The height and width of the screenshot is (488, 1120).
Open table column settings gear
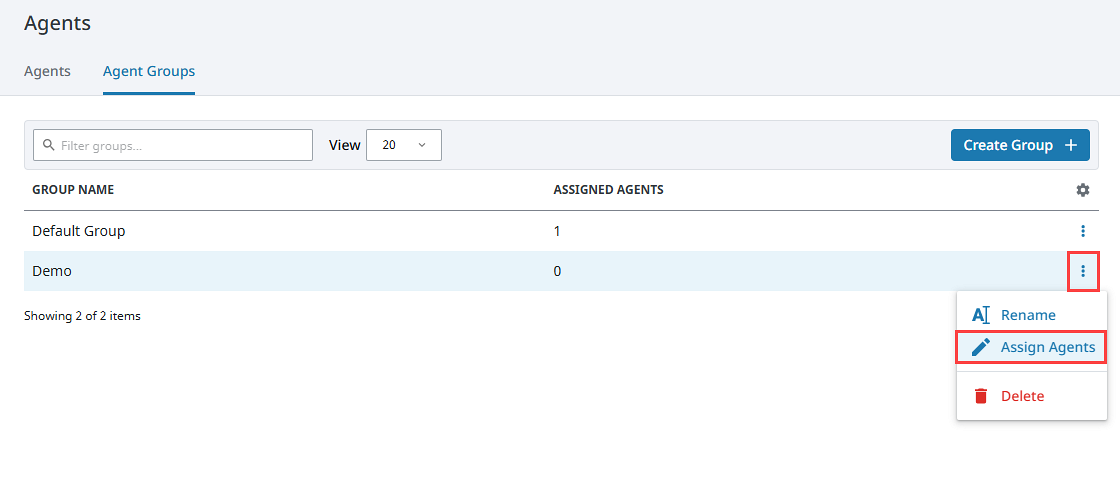(x=1082, y=190)
